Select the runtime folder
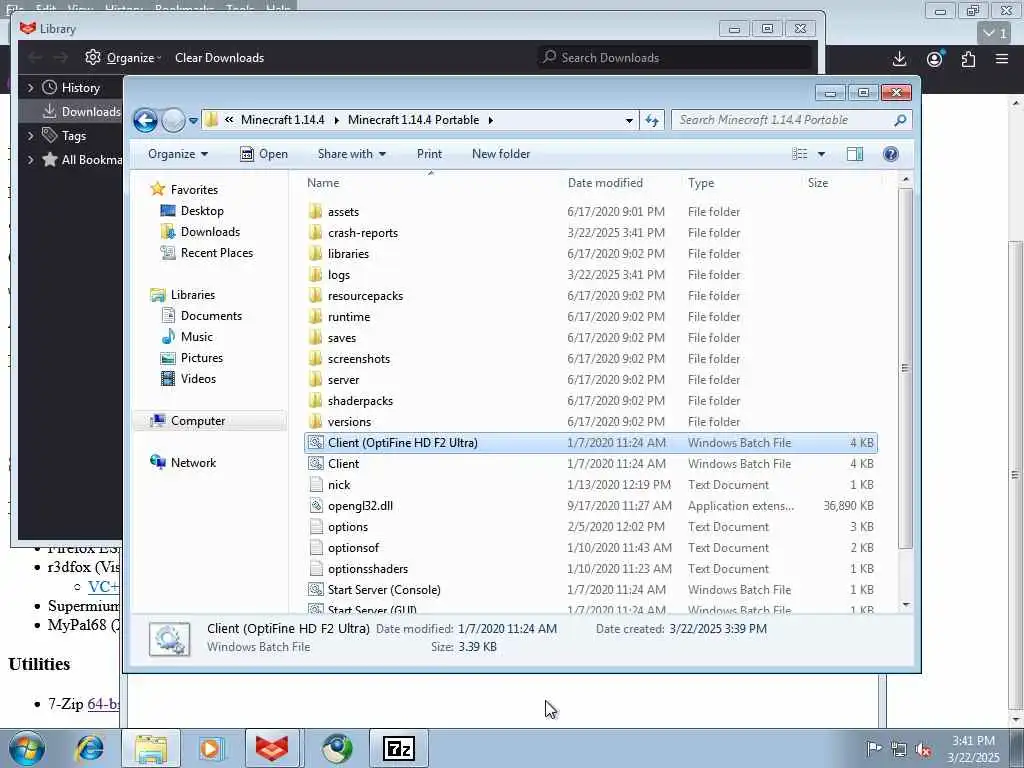The image size is (1024, 768). coord(349,317)
